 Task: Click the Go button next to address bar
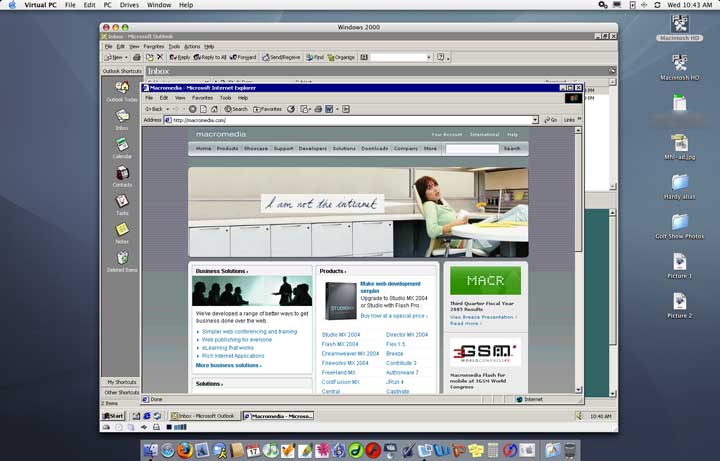pos(551,120)
